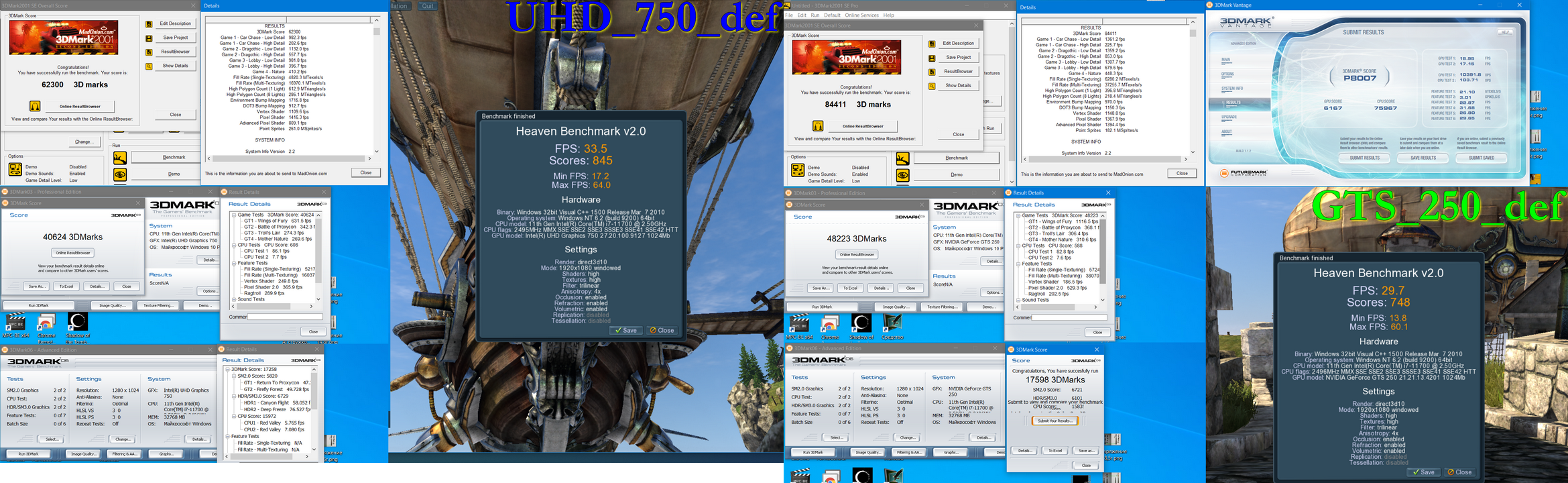Viewport: 1568px width, 483px height.
Task: Collapse the 3DMark Score: 17258 tree node
Action: 227,370
